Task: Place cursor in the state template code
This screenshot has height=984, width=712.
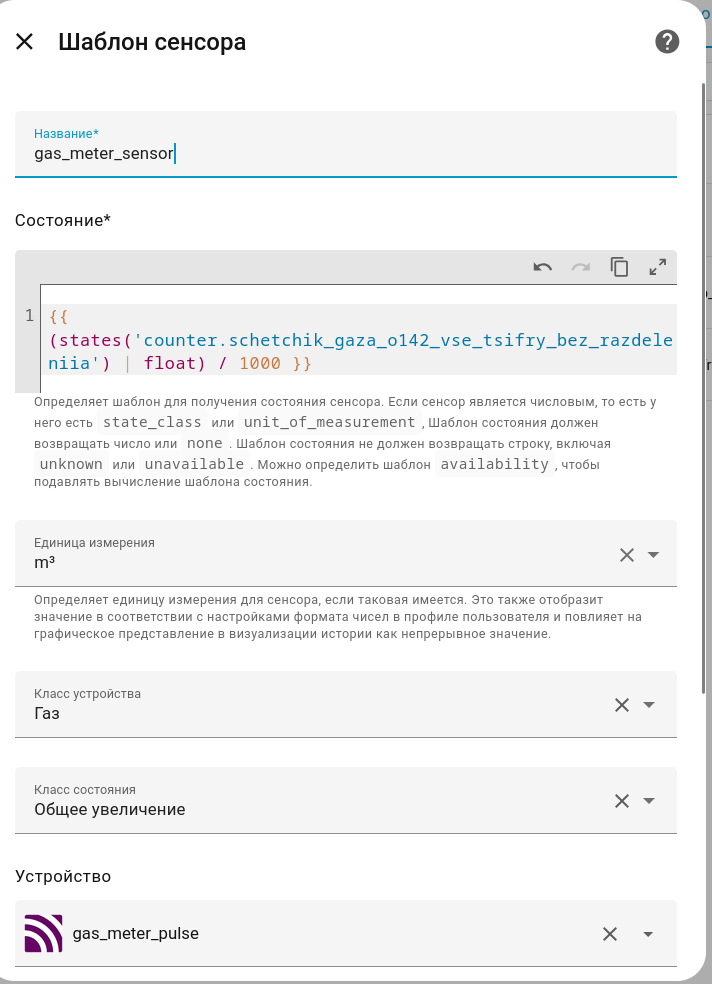Action: coord(300,340)
